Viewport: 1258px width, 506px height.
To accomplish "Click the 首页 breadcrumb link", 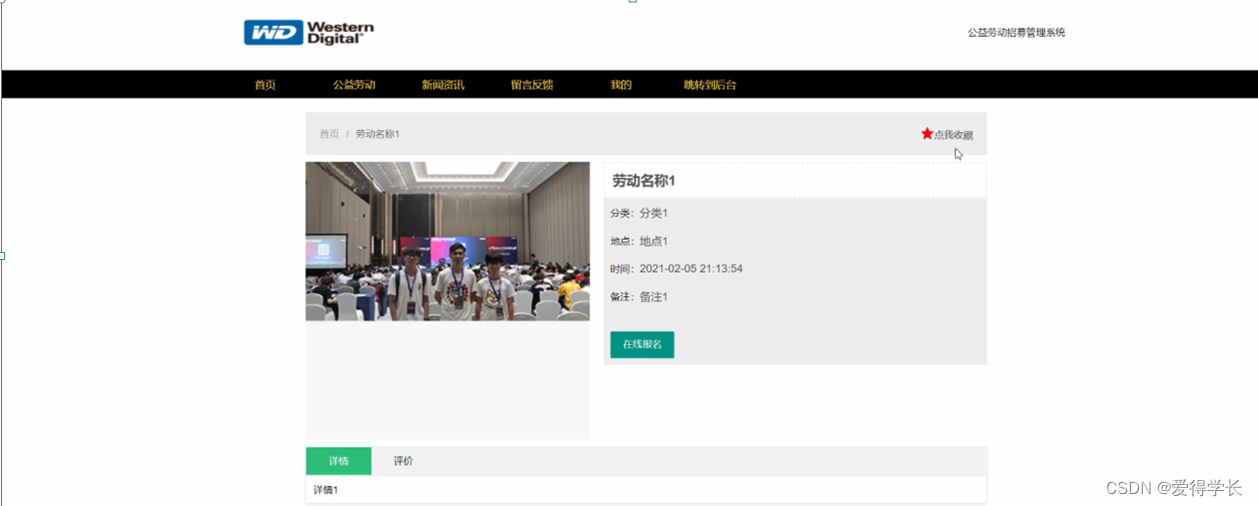I will [x=329, y=134].
